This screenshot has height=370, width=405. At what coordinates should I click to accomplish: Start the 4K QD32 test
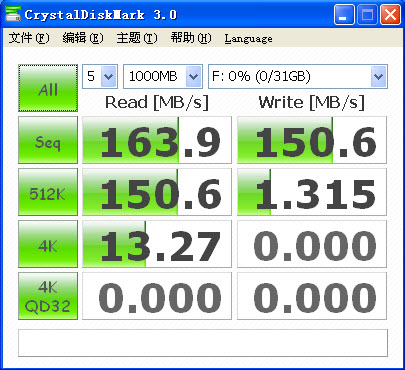(x=48, y=296)
